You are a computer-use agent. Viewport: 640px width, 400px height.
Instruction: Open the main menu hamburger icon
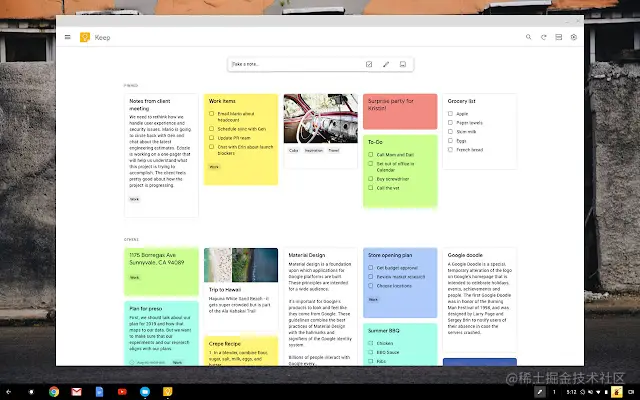point(67,37)
